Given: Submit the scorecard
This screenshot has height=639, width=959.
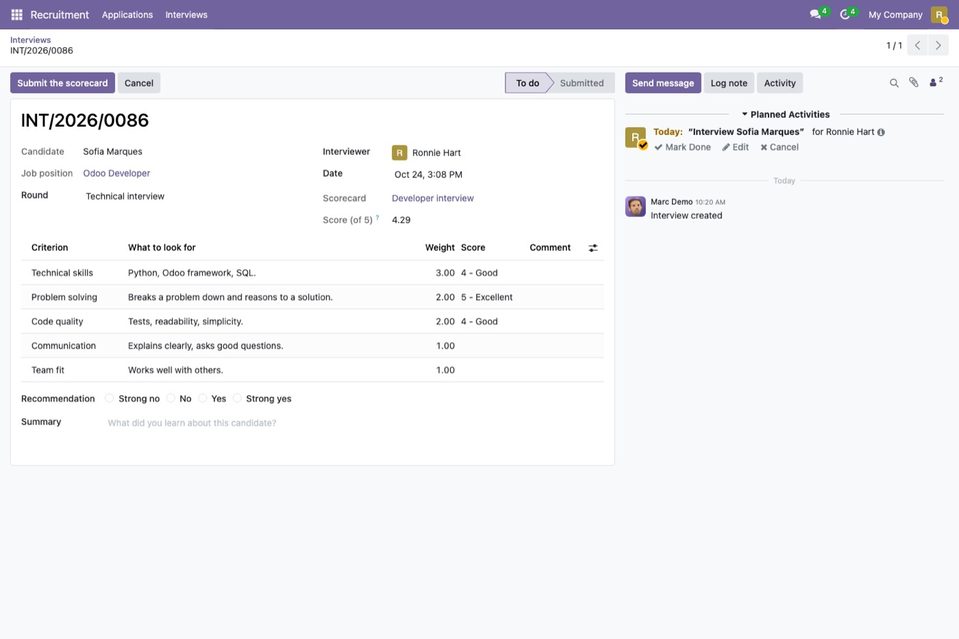Looking at the screenshot, I should coord(62,83).
